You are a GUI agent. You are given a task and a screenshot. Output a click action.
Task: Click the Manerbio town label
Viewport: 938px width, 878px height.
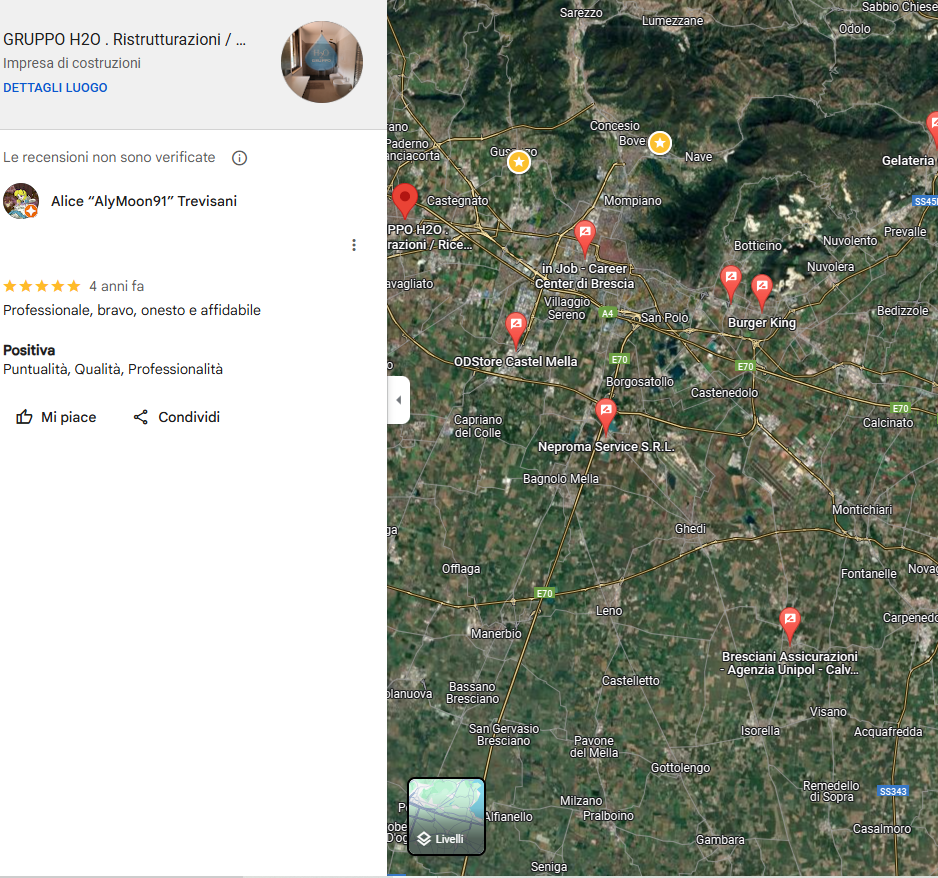click(496, 634)
